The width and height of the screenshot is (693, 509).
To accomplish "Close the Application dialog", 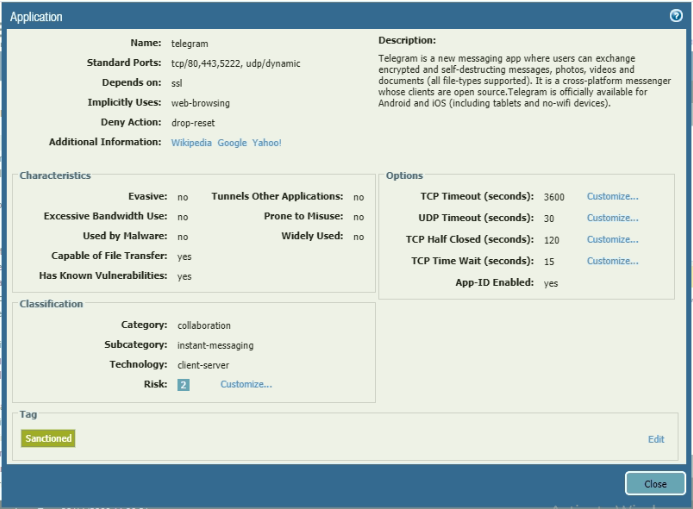I will click(655, 484).
